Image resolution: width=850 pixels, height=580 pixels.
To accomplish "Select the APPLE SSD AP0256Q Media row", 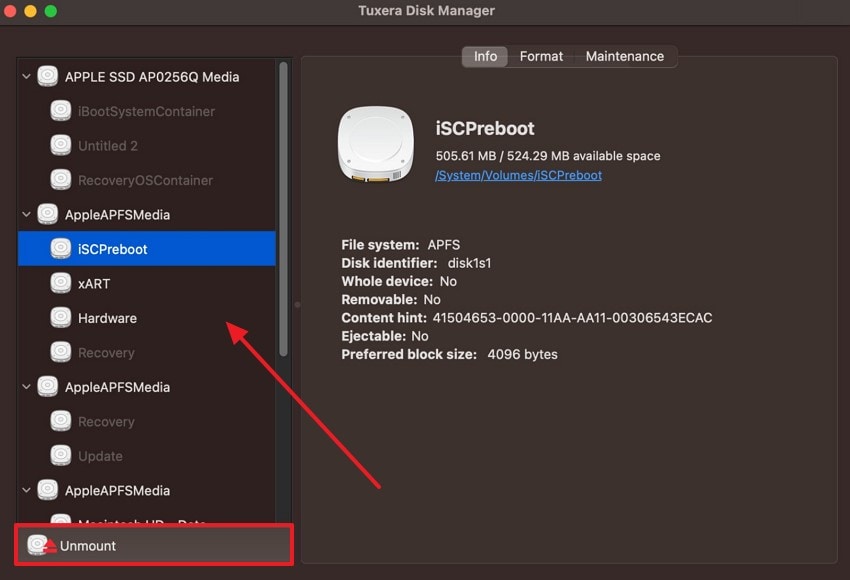I will (146, 76).
